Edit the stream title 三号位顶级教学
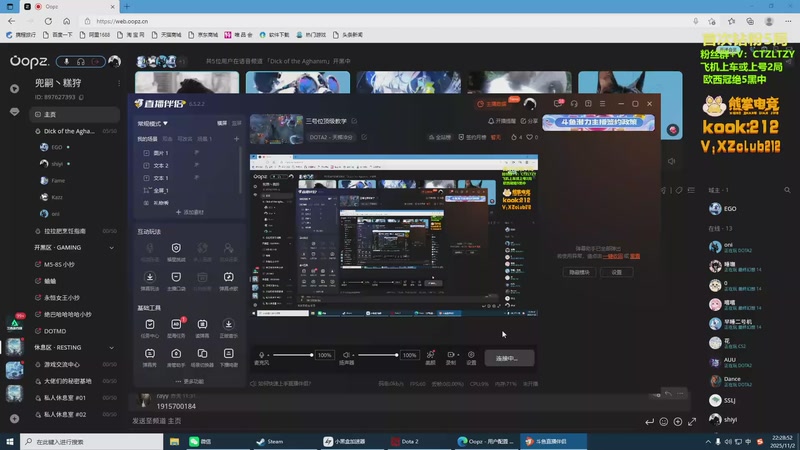 tap(354, 121)
